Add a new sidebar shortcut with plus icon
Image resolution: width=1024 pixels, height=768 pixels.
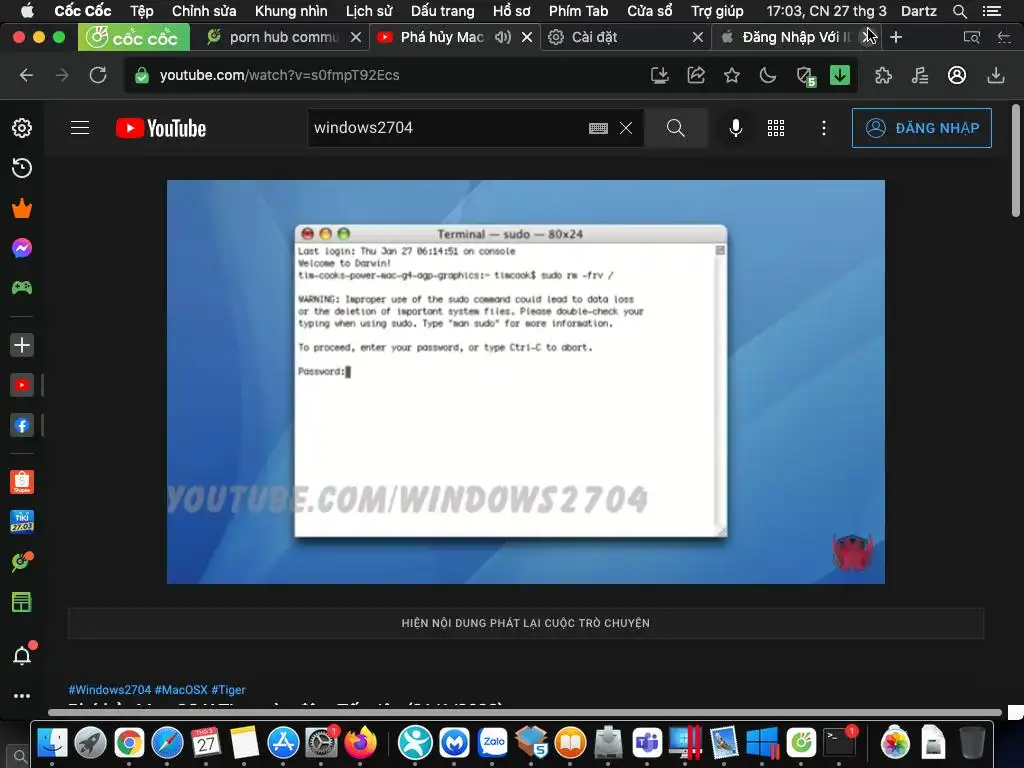(x=22, y=345)
